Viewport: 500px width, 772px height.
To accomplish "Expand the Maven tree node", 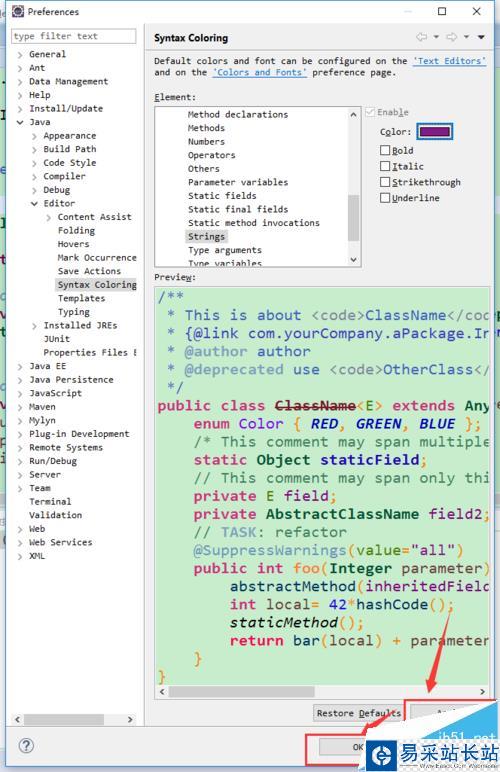I will point(20,407).
